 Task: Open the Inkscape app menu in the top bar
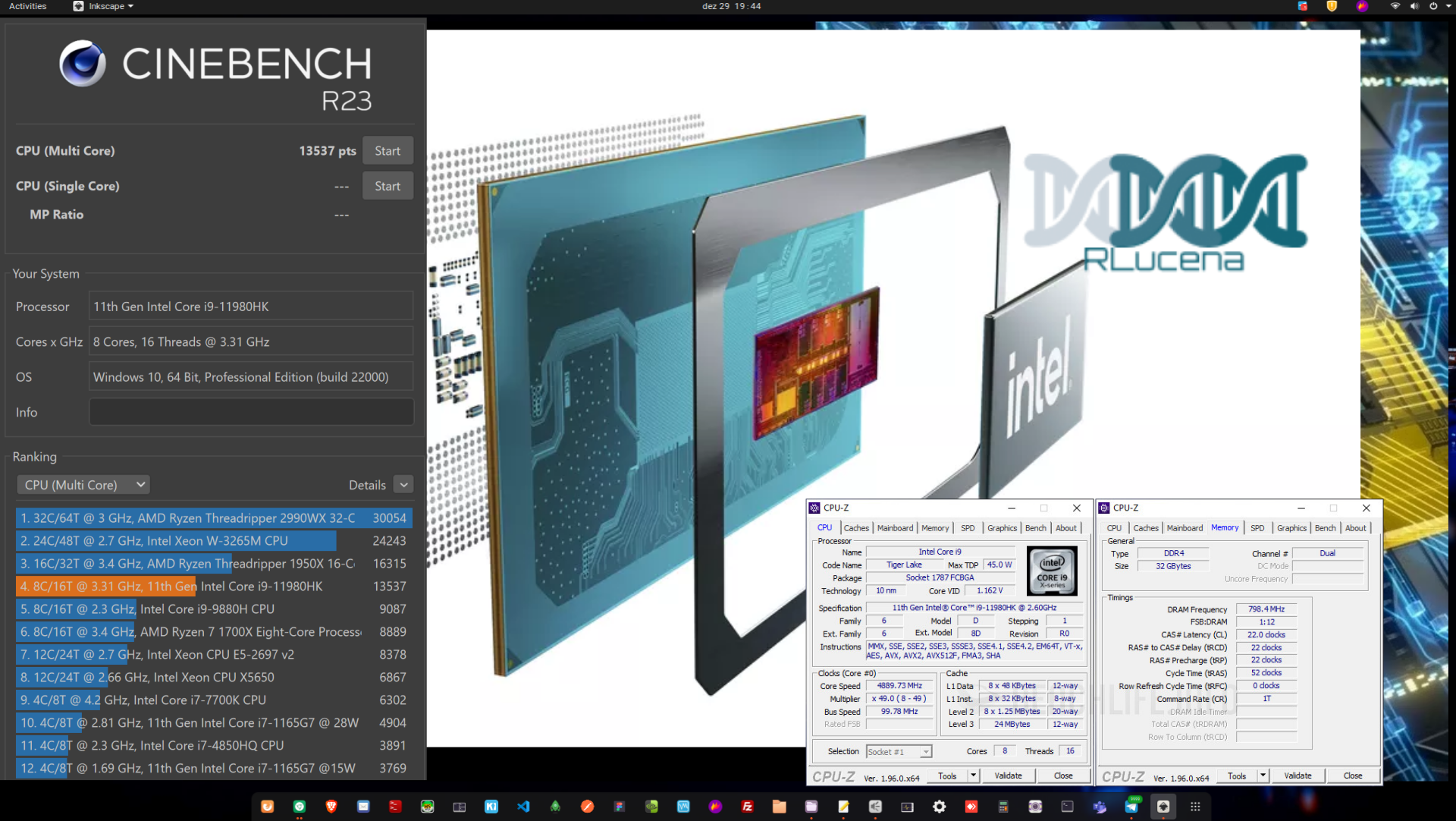103,6
